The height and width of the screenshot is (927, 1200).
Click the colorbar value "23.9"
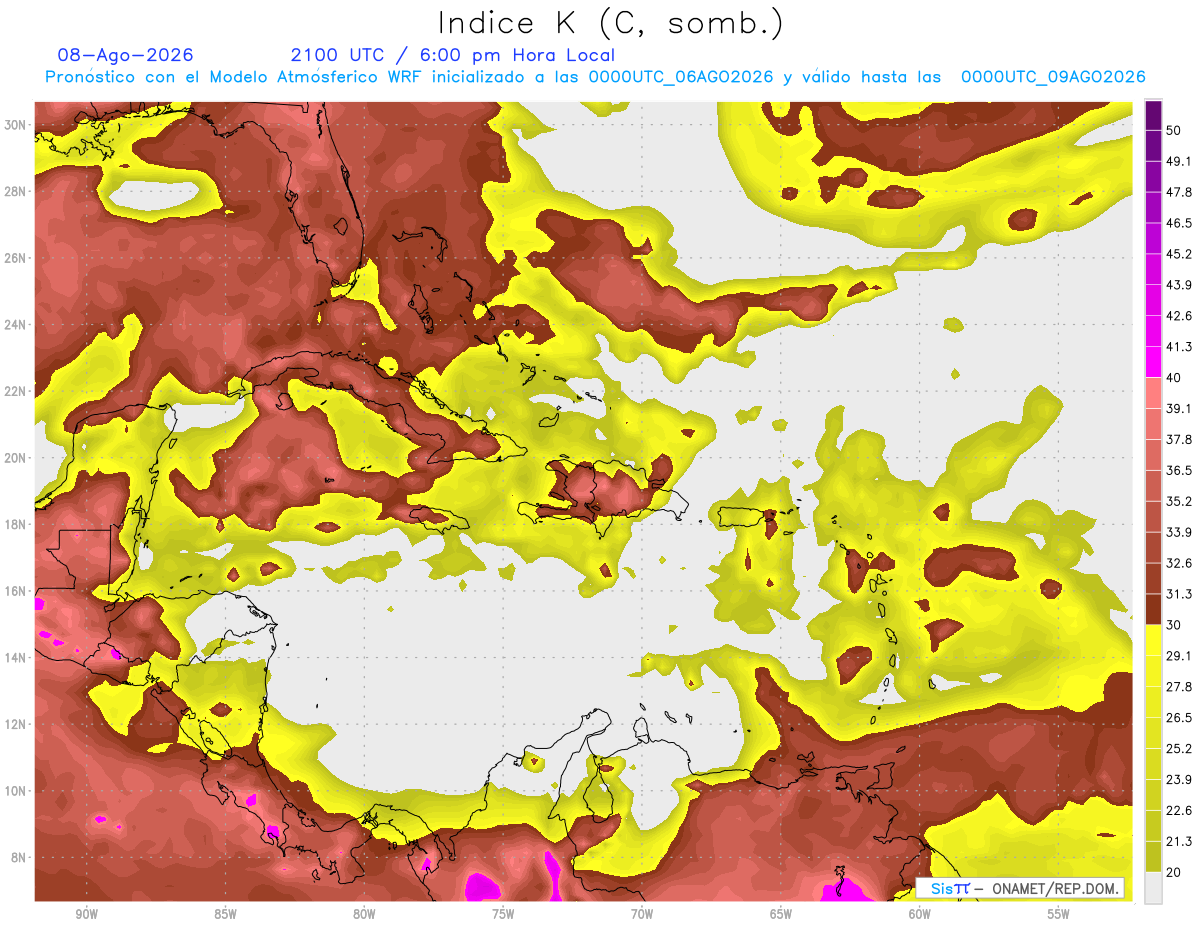click(1179, 780)
